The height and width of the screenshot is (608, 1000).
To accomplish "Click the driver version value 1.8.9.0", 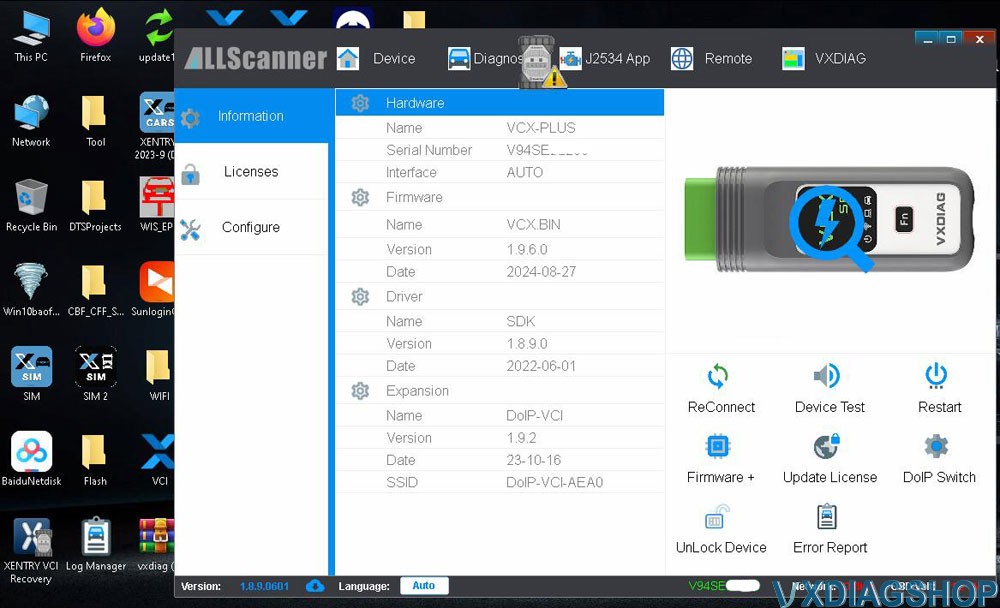I will point(527,344).
